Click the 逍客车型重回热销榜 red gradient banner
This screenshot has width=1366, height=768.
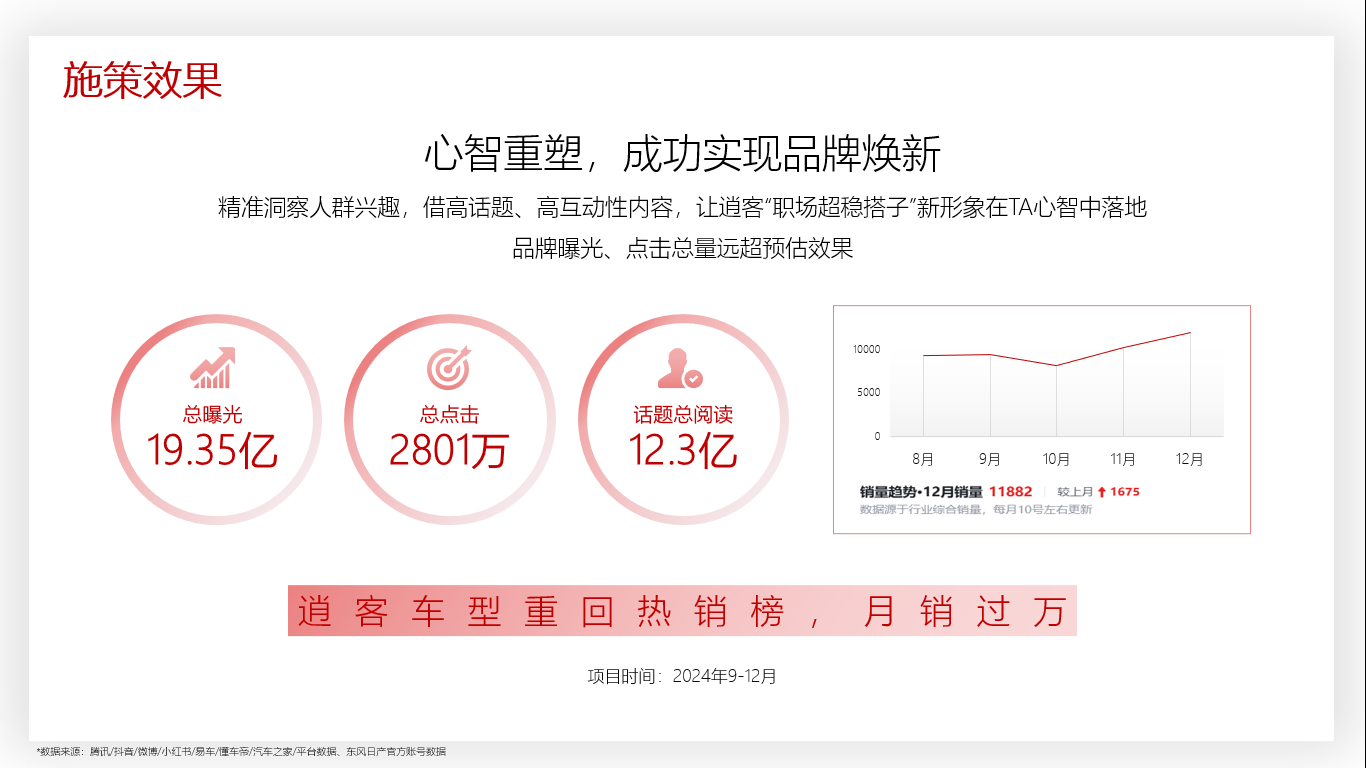coord(682,611)
